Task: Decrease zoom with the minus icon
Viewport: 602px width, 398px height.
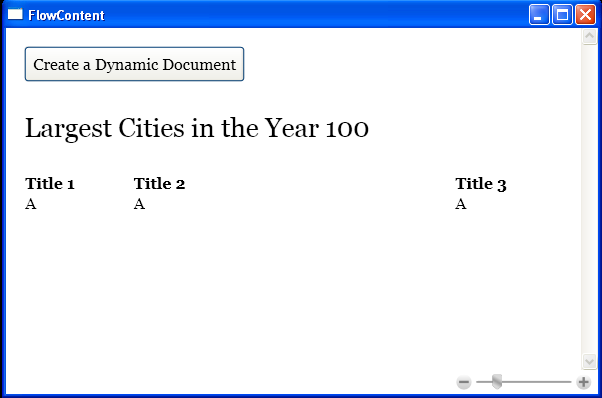Action: click(x=464, y=382)
